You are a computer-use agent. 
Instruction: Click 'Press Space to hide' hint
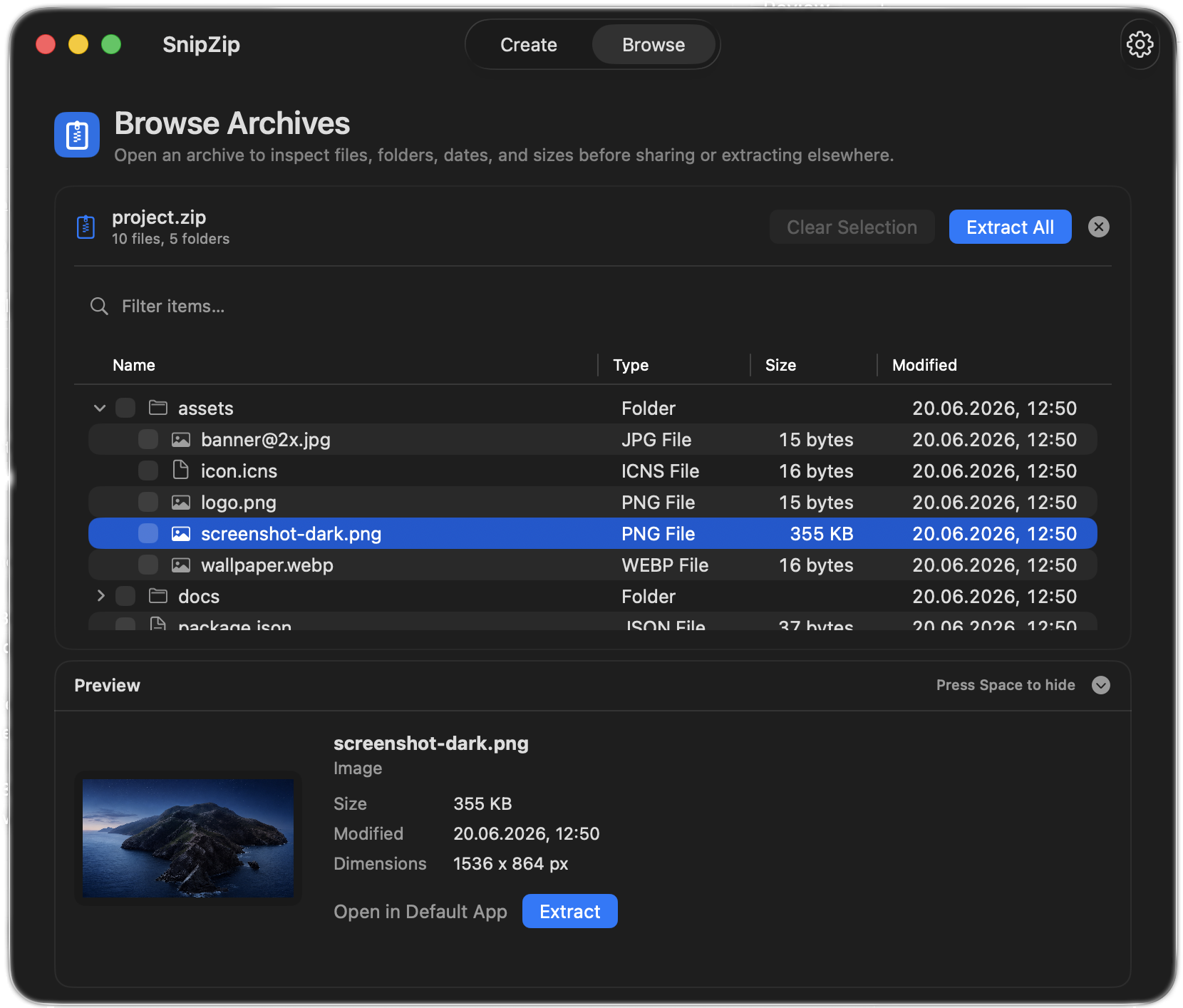(x=1006, y=685)
